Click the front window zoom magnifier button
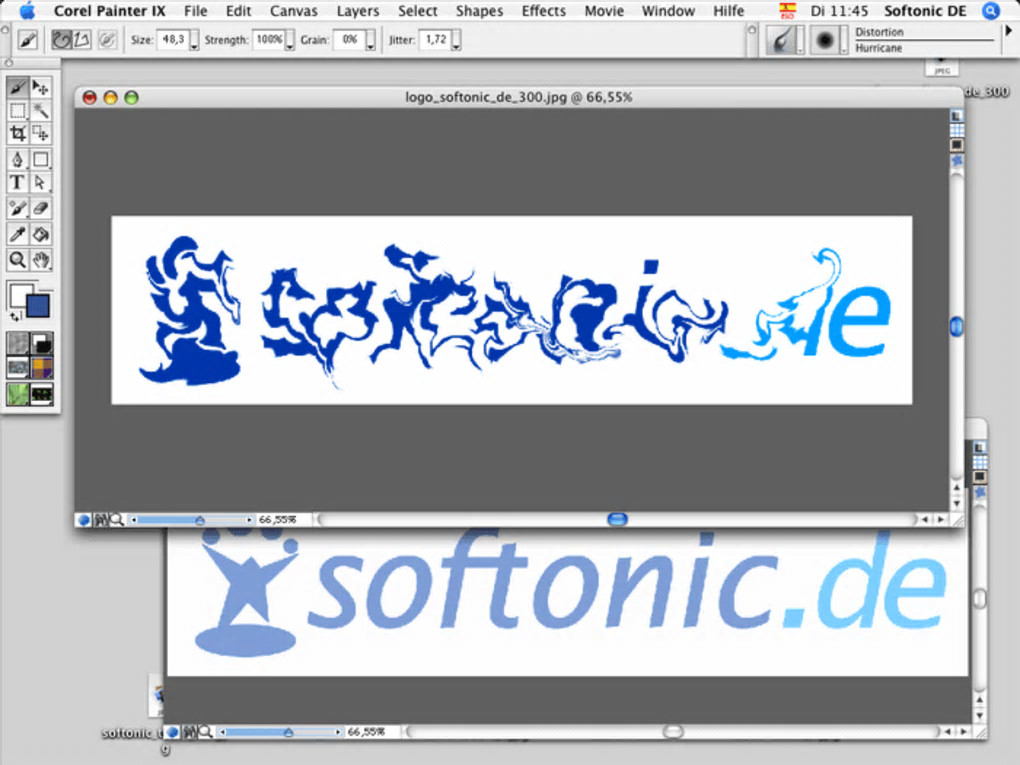 116,520
